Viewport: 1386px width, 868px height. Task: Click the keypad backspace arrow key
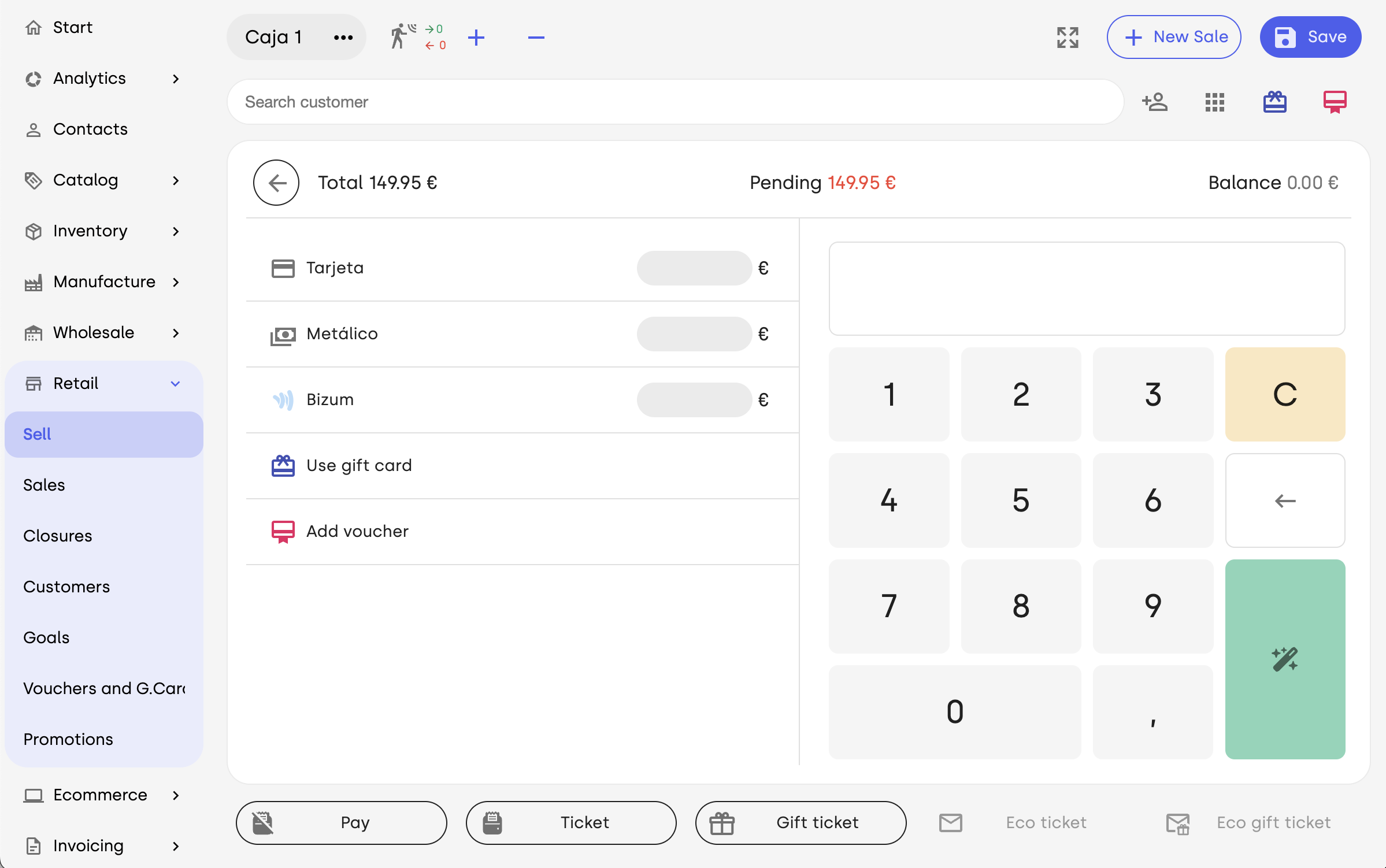coord(1285,500)
